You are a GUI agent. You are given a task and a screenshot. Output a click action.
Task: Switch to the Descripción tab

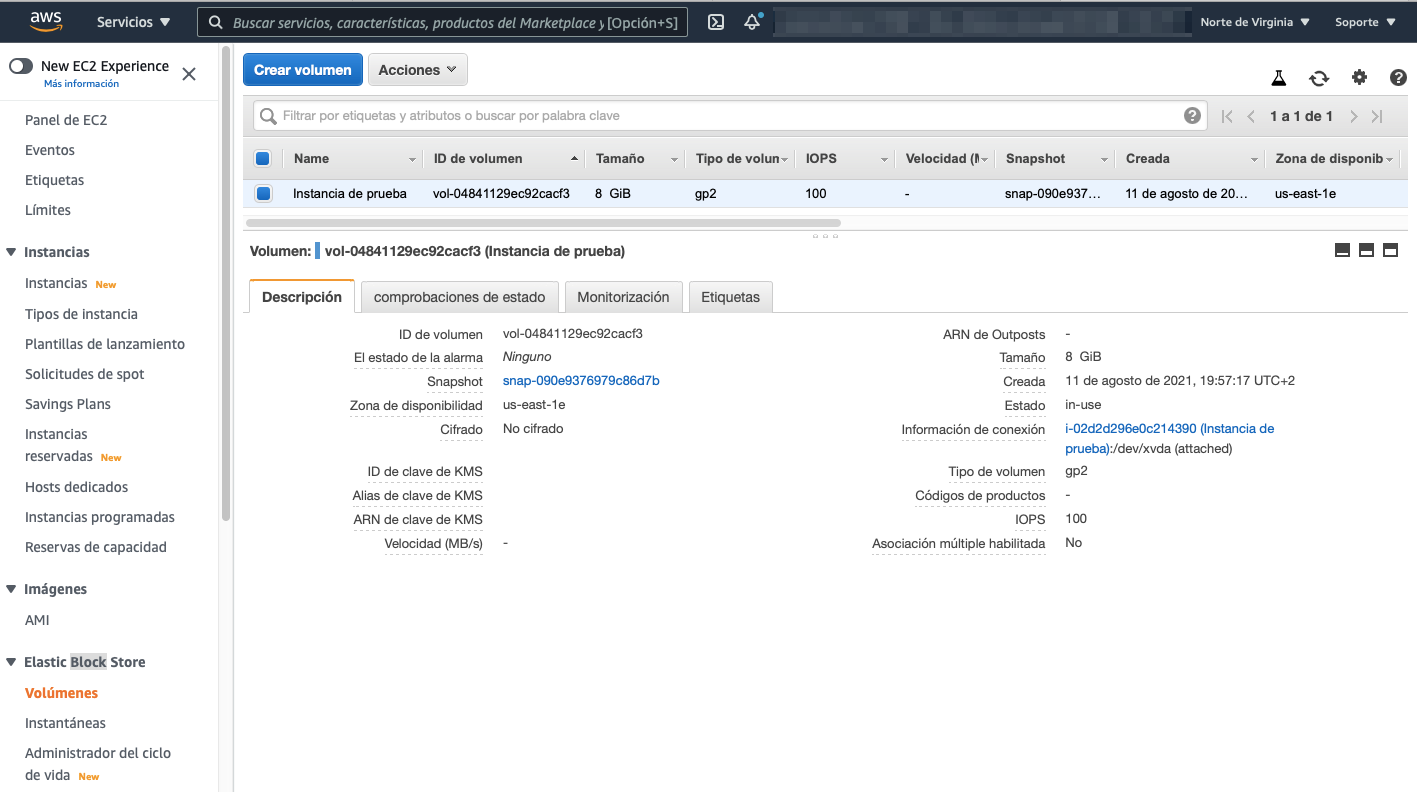pos(302,297)
